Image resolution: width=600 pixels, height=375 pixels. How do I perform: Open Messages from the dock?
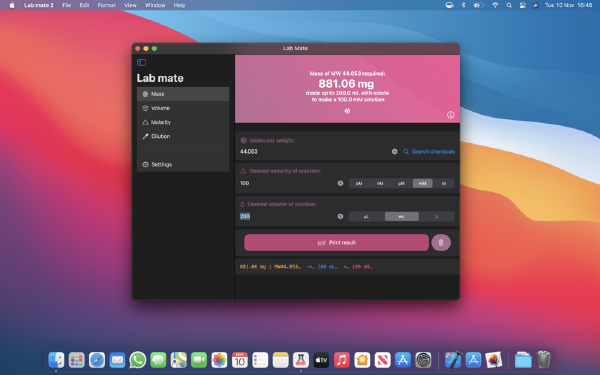[x=158, y=360]
